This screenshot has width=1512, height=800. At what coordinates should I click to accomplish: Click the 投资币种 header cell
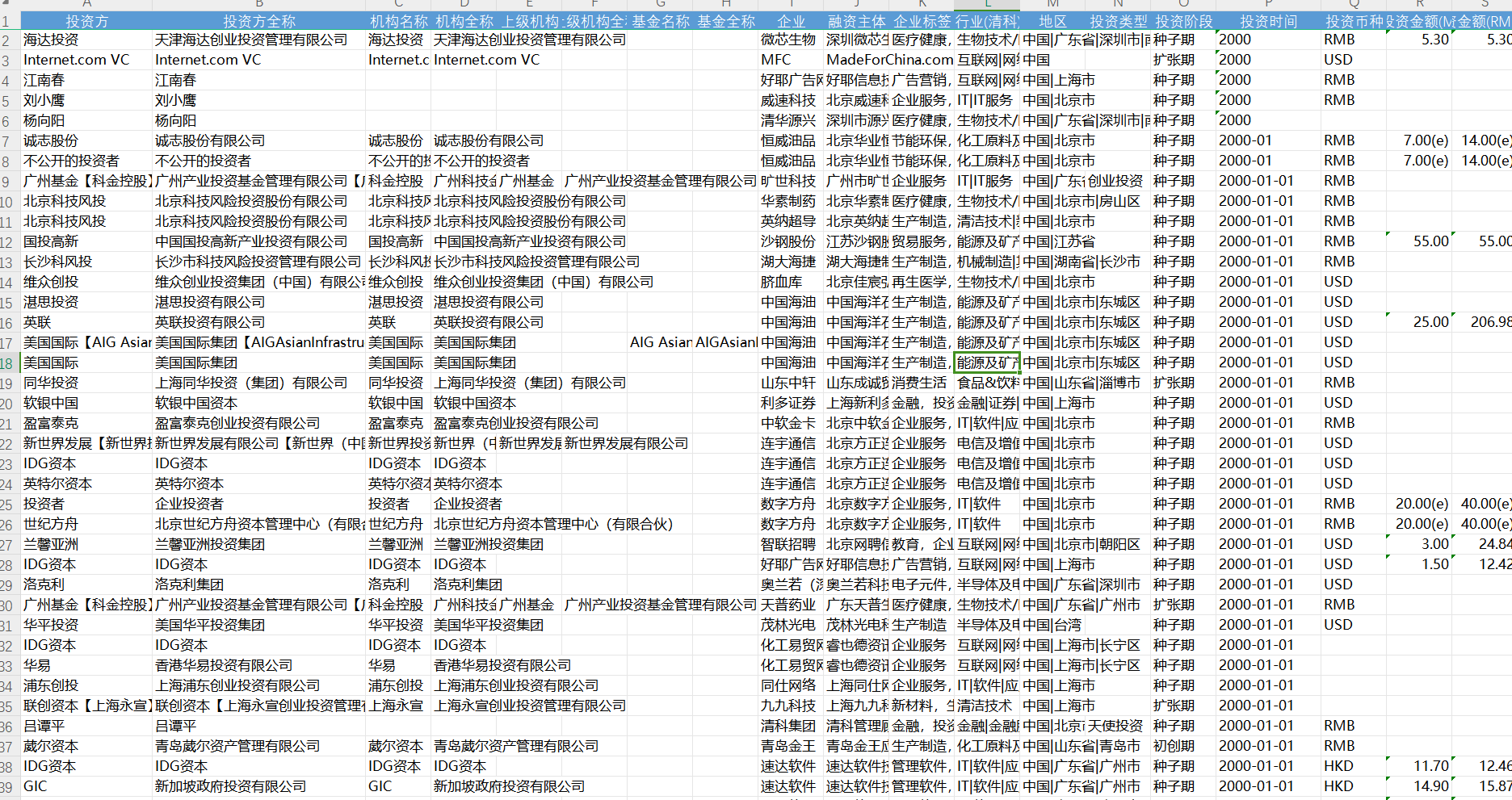coord(1354,21)
